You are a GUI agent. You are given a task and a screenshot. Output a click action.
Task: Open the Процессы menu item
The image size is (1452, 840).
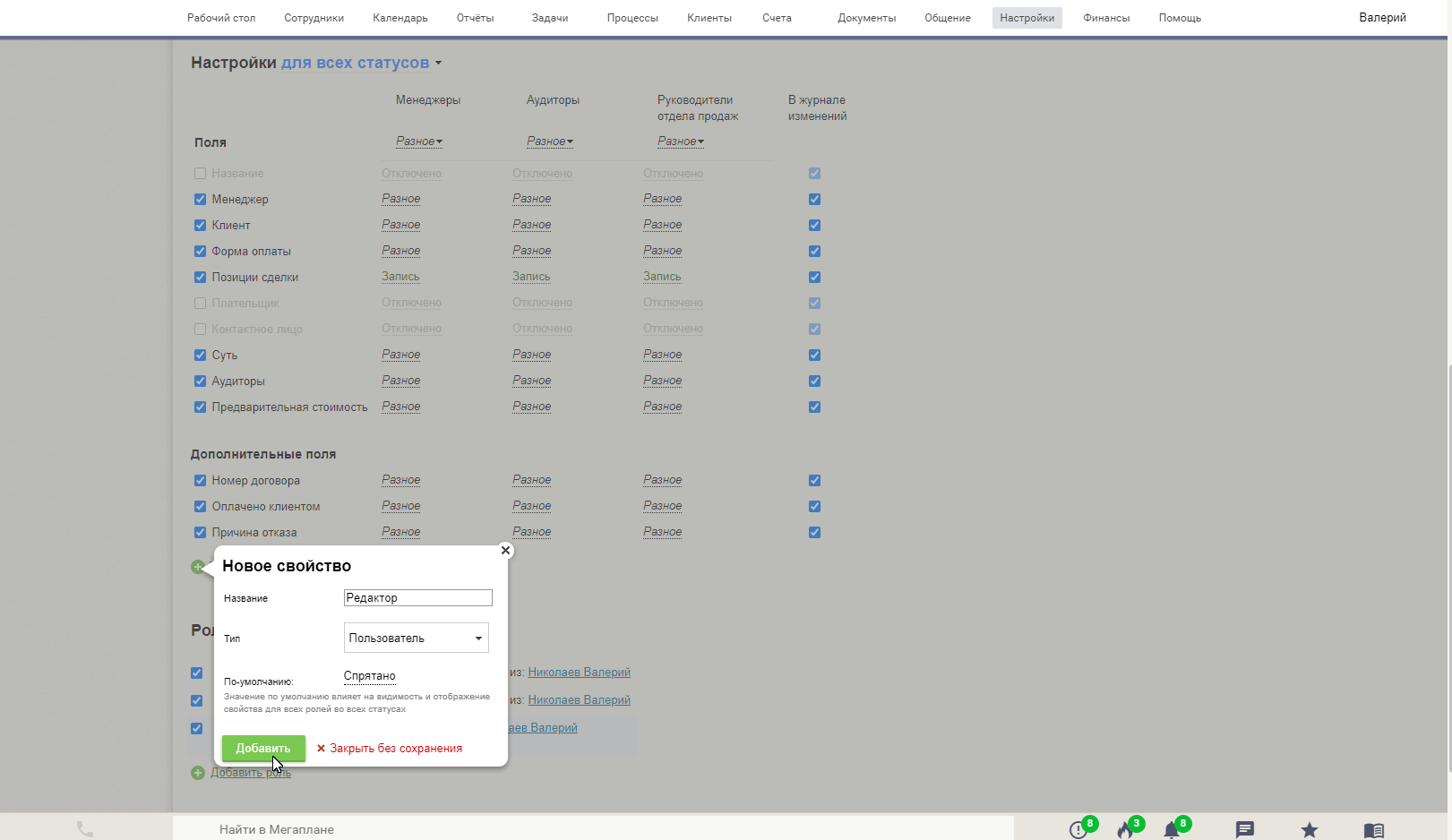[x=632, y=18]
